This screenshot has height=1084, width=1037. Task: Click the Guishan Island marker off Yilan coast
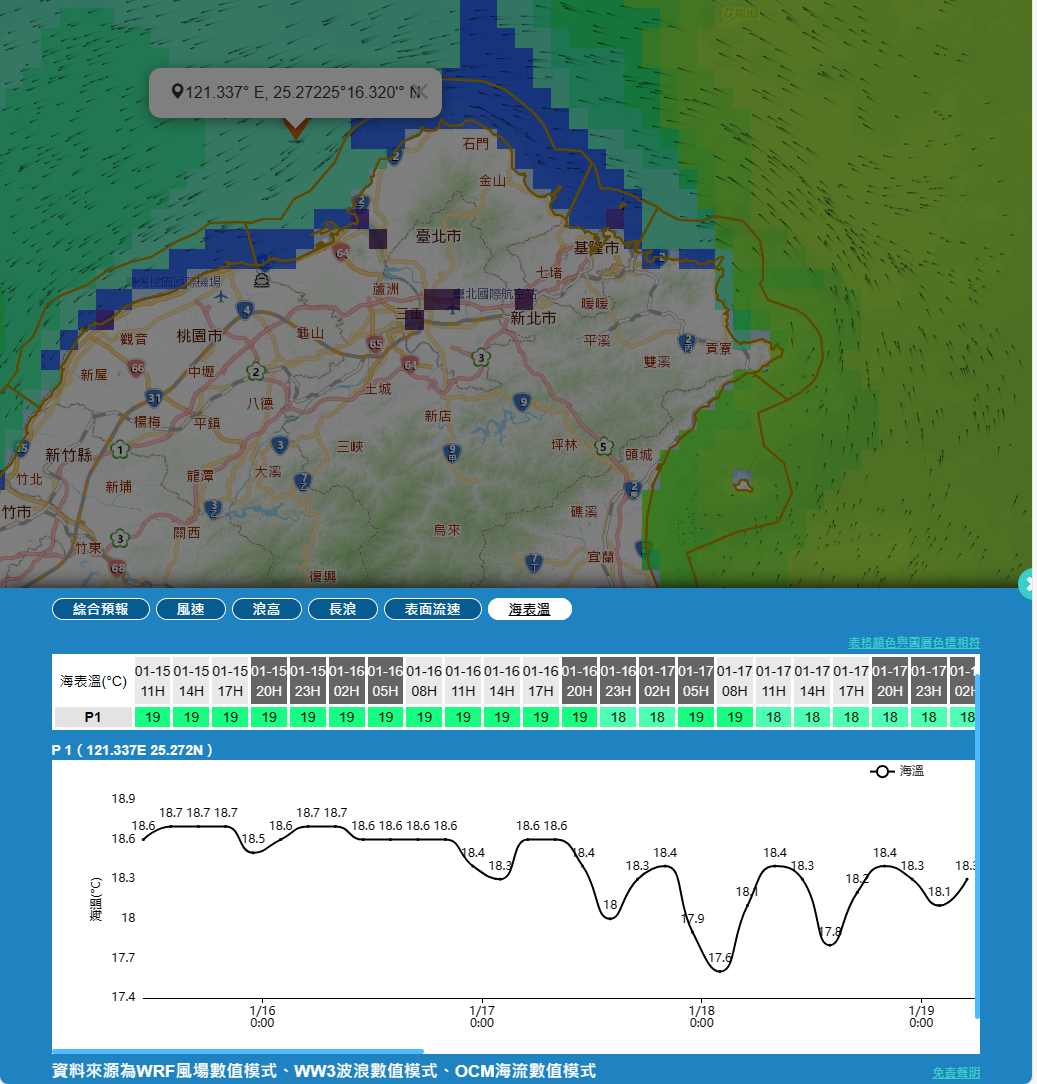point(742,483)
